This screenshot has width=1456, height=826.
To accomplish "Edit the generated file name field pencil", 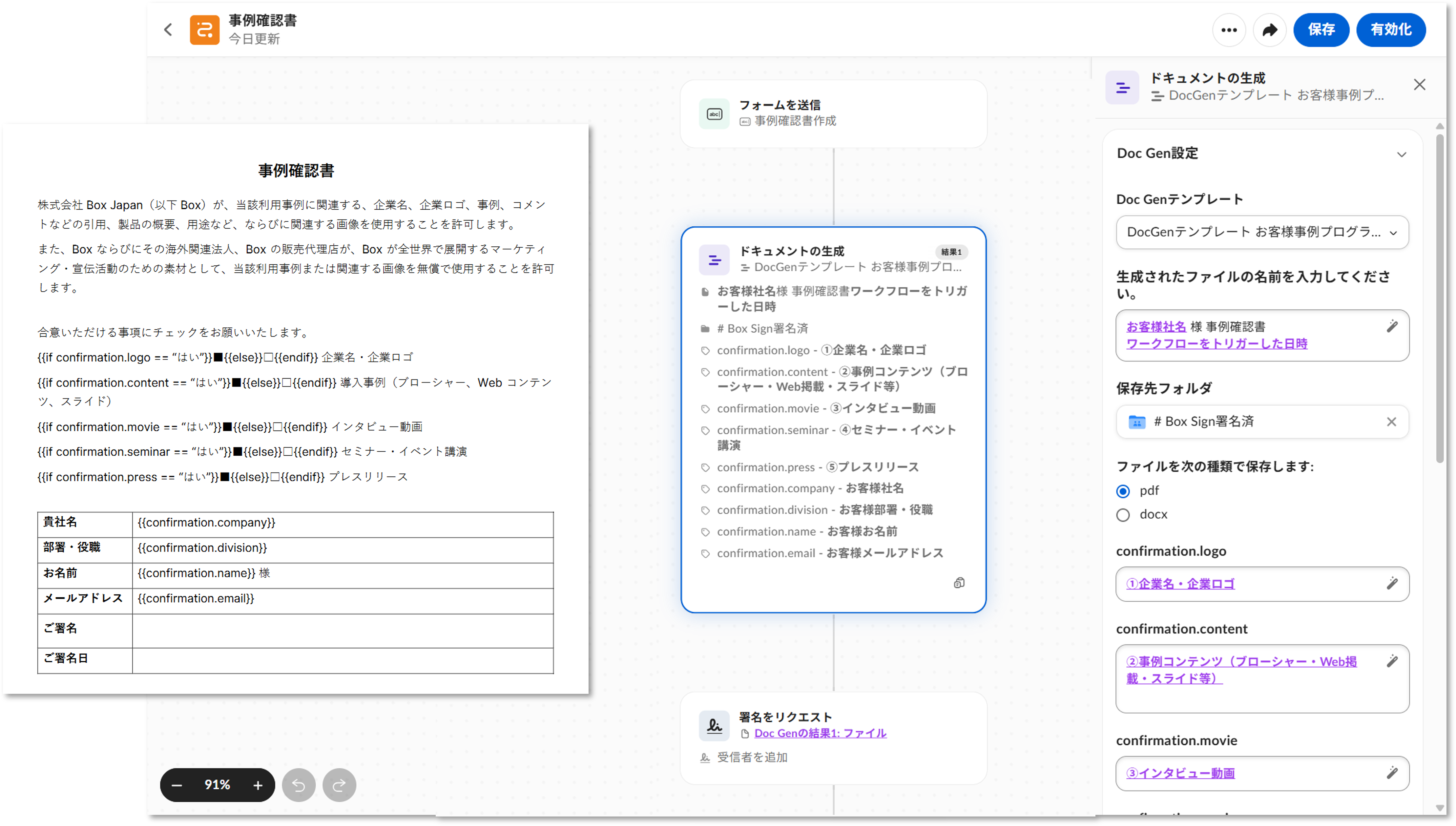I will tap(1392, 326).
